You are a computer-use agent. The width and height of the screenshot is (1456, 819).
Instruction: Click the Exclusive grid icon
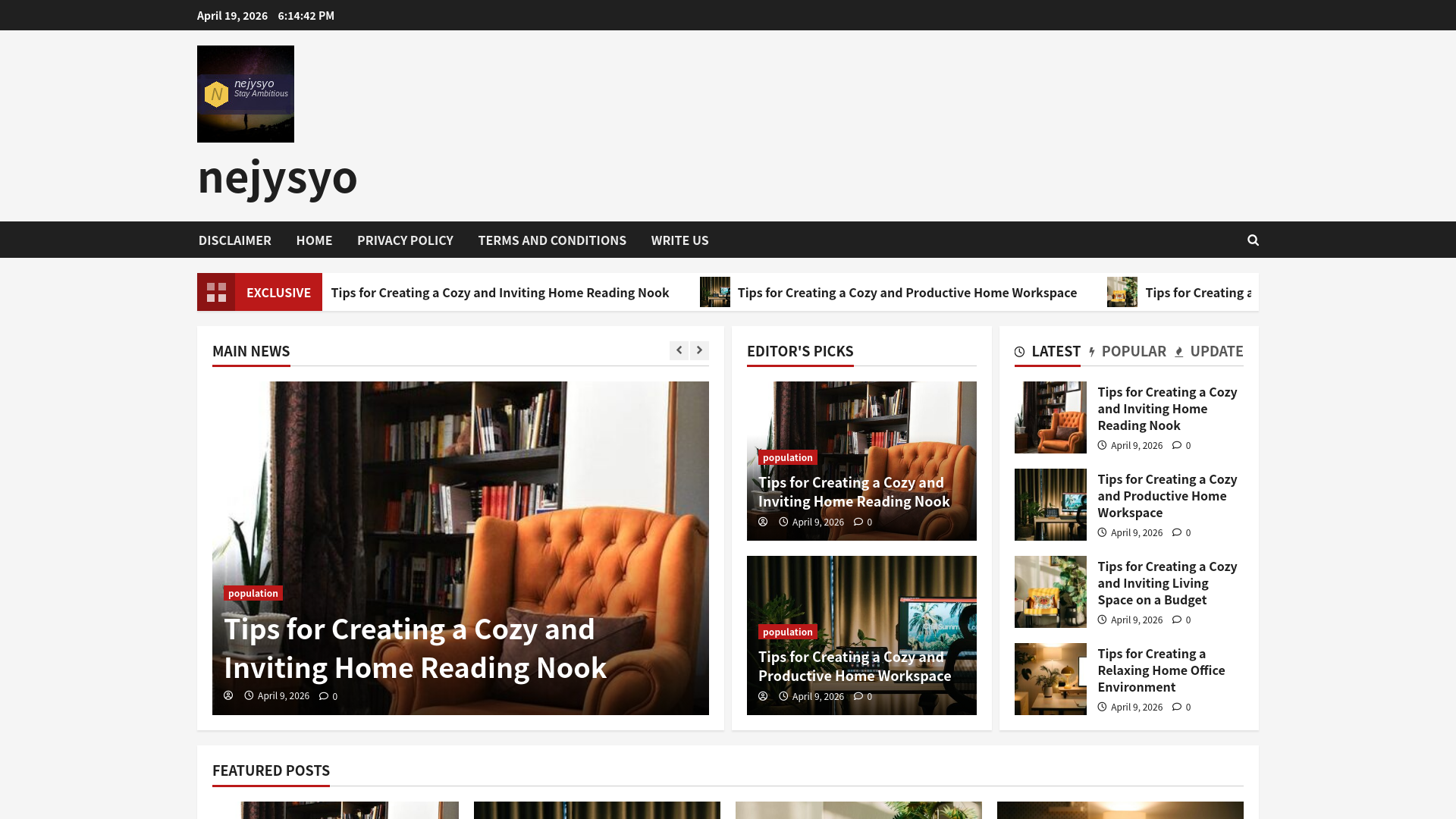216,292
